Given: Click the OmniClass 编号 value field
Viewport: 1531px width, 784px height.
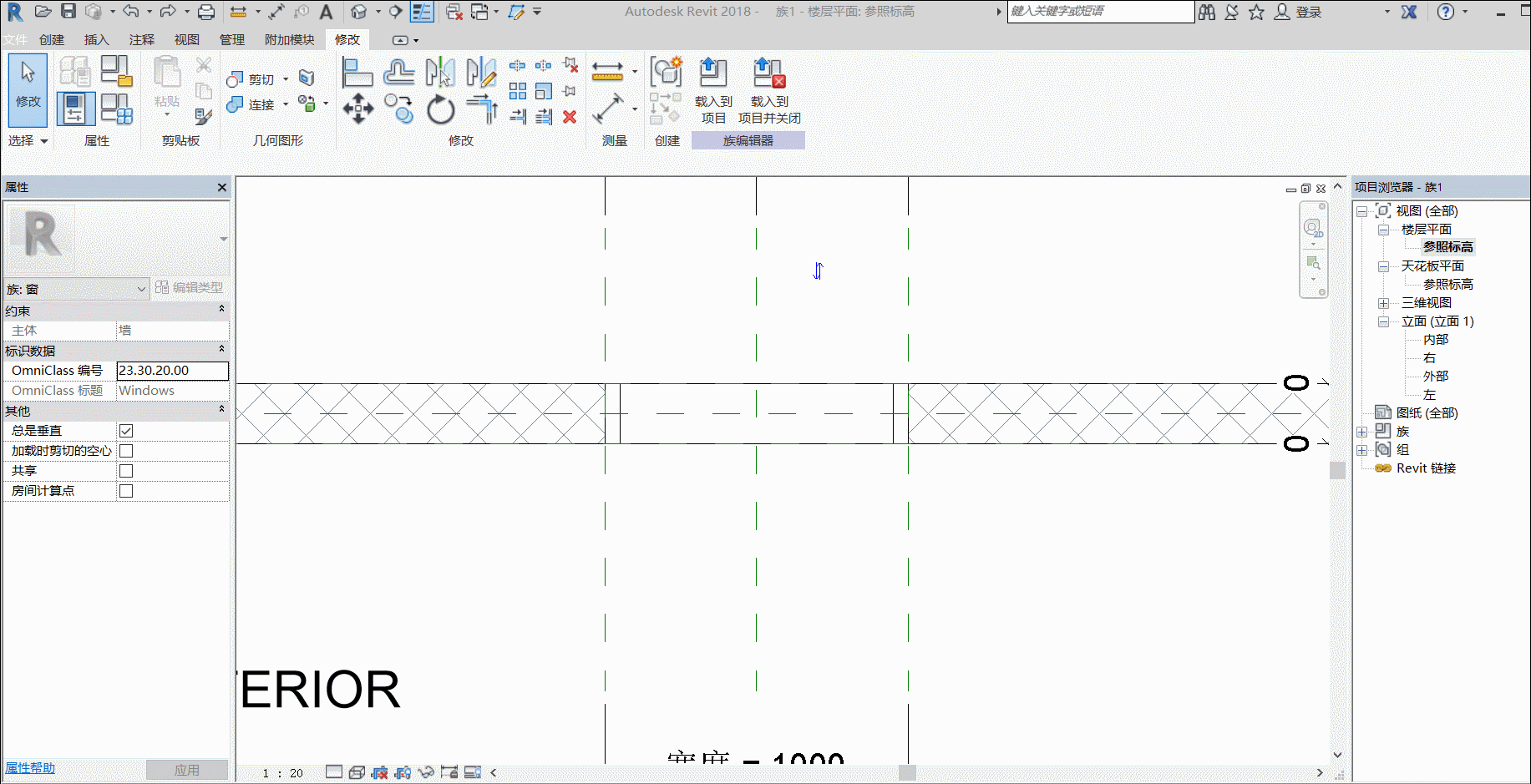Looking at the screenshot, I should coord(172,371).
